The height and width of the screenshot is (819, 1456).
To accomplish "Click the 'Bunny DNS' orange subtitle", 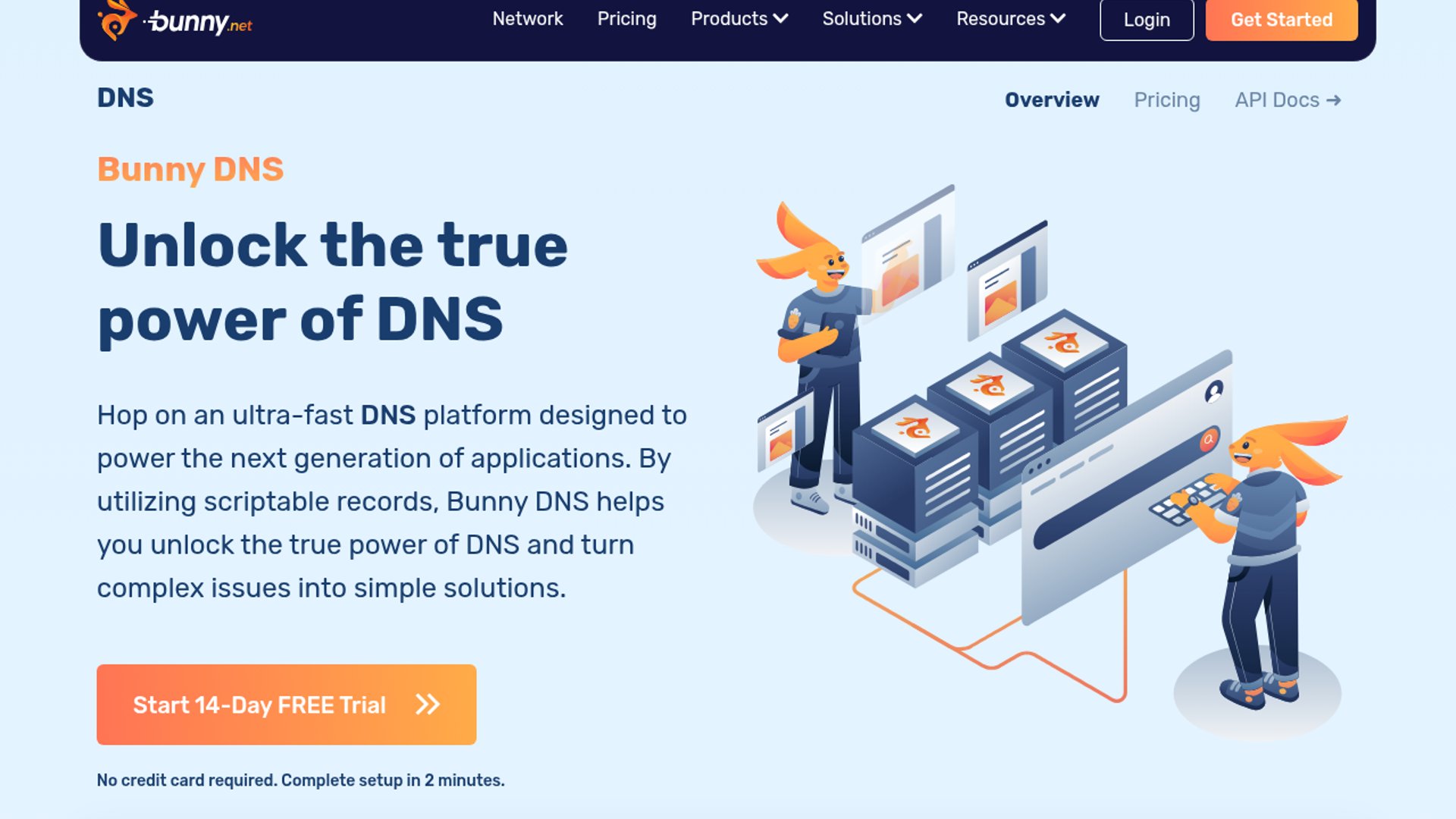I will click(190, 170).
